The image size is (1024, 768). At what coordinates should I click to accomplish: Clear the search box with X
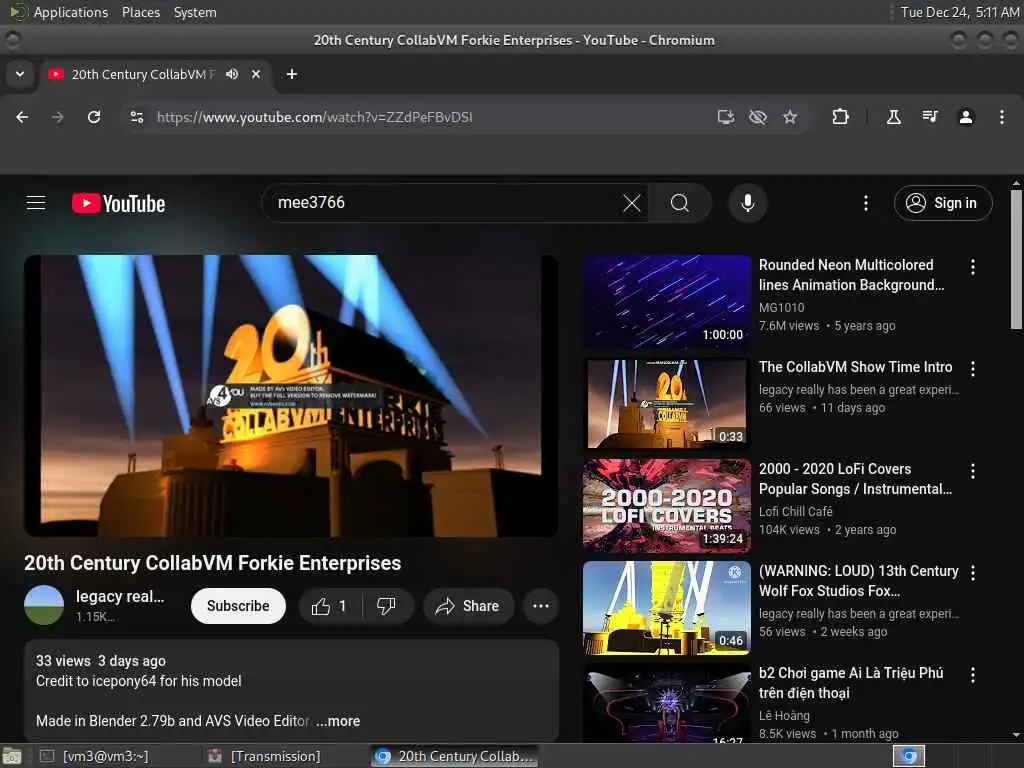[632, 203]
